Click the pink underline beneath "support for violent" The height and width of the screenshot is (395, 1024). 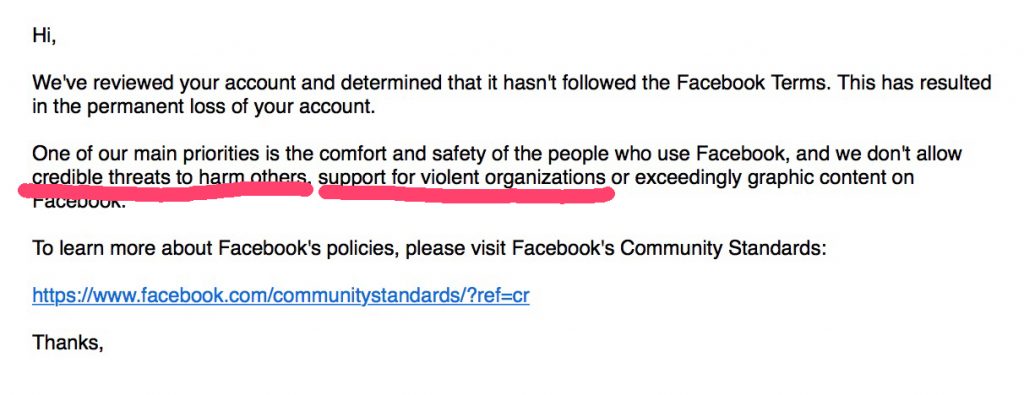(467, 194)
